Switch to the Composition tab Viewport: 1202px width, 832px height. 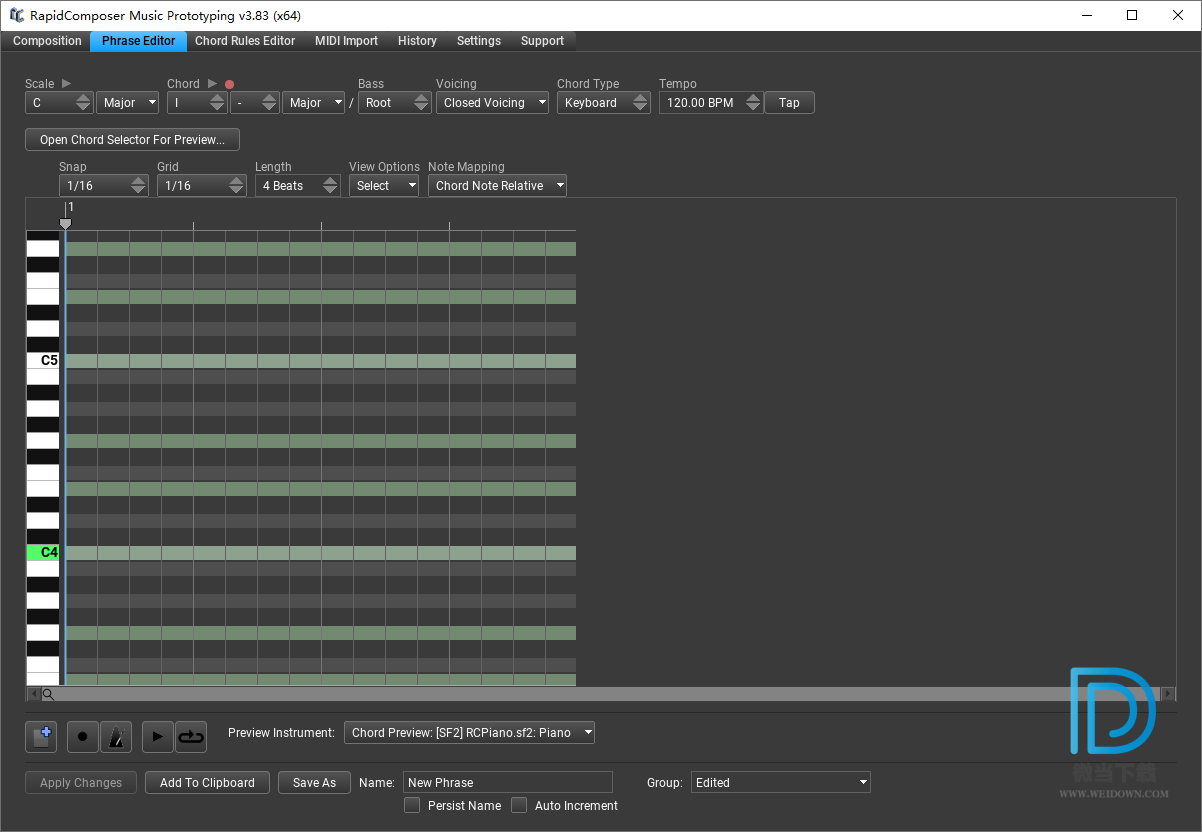point(47,41)
